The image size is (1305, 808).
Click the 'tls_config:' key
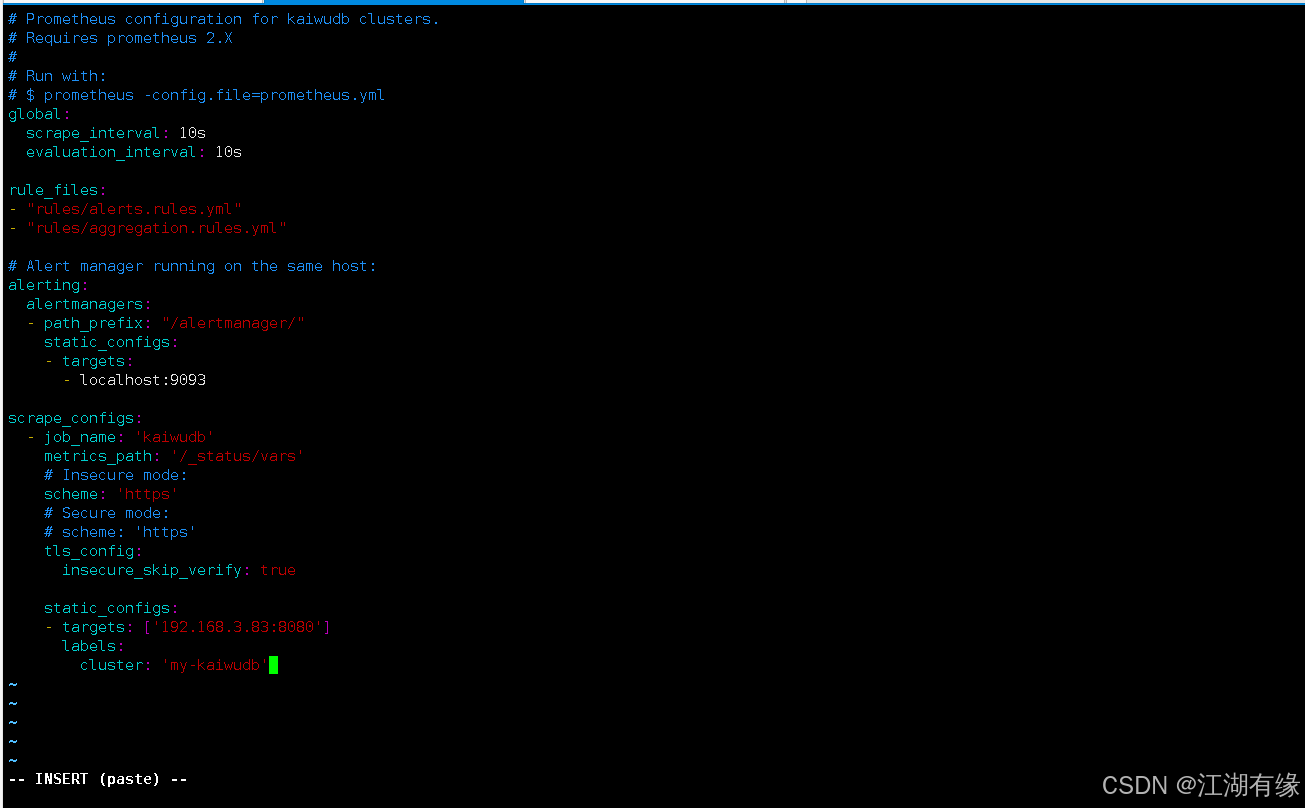(x=93, y=551)
